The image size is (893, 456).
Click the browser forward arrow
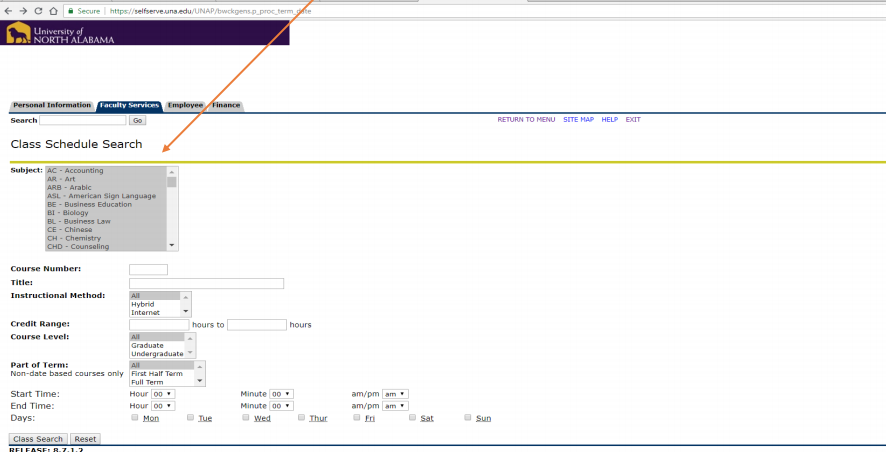[22, 10]
